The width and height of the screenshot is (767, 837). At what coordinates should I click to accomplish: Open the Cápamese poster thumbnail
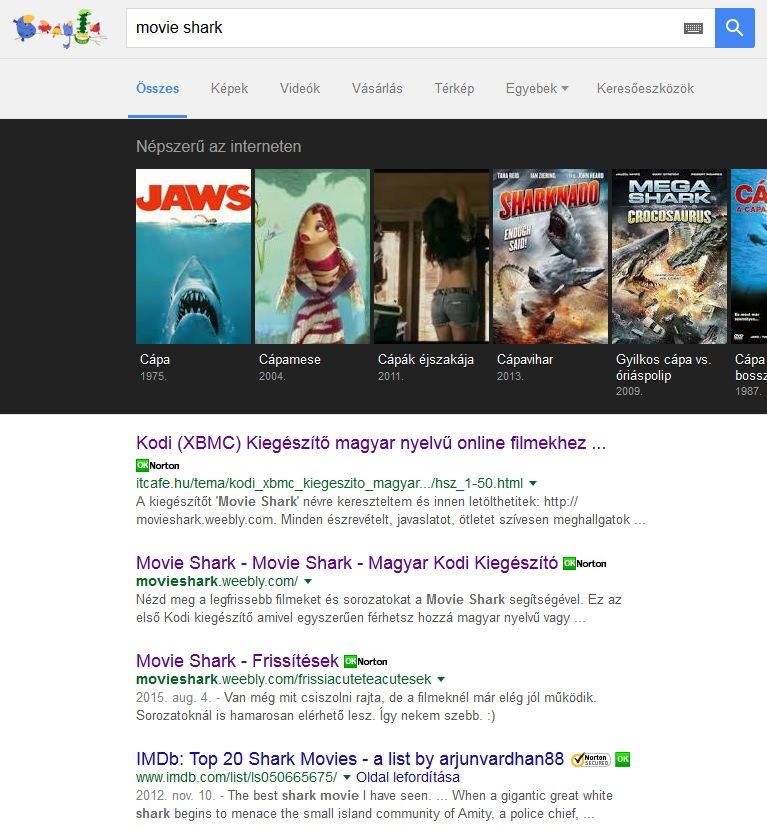[312, 256]
